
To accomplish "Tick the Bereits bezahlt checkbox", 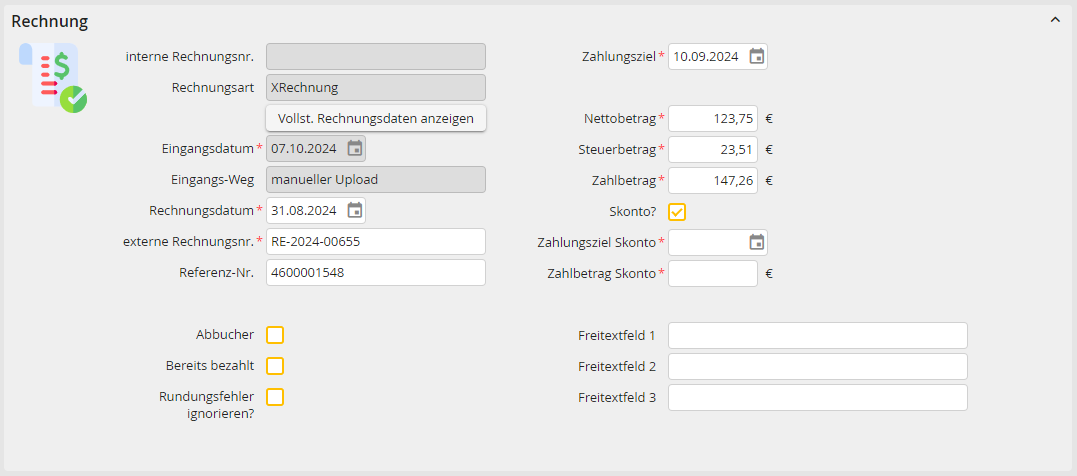I will (275, 366).
